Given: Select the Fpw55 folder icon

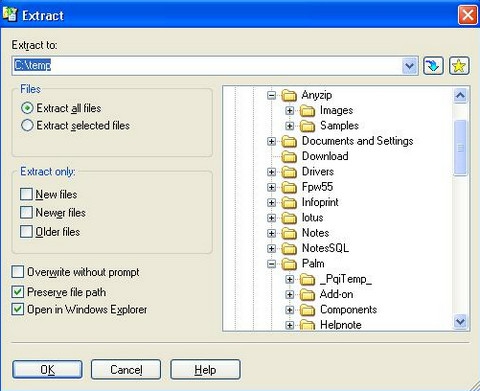Looking at the screenshot, I should (289, 187).
